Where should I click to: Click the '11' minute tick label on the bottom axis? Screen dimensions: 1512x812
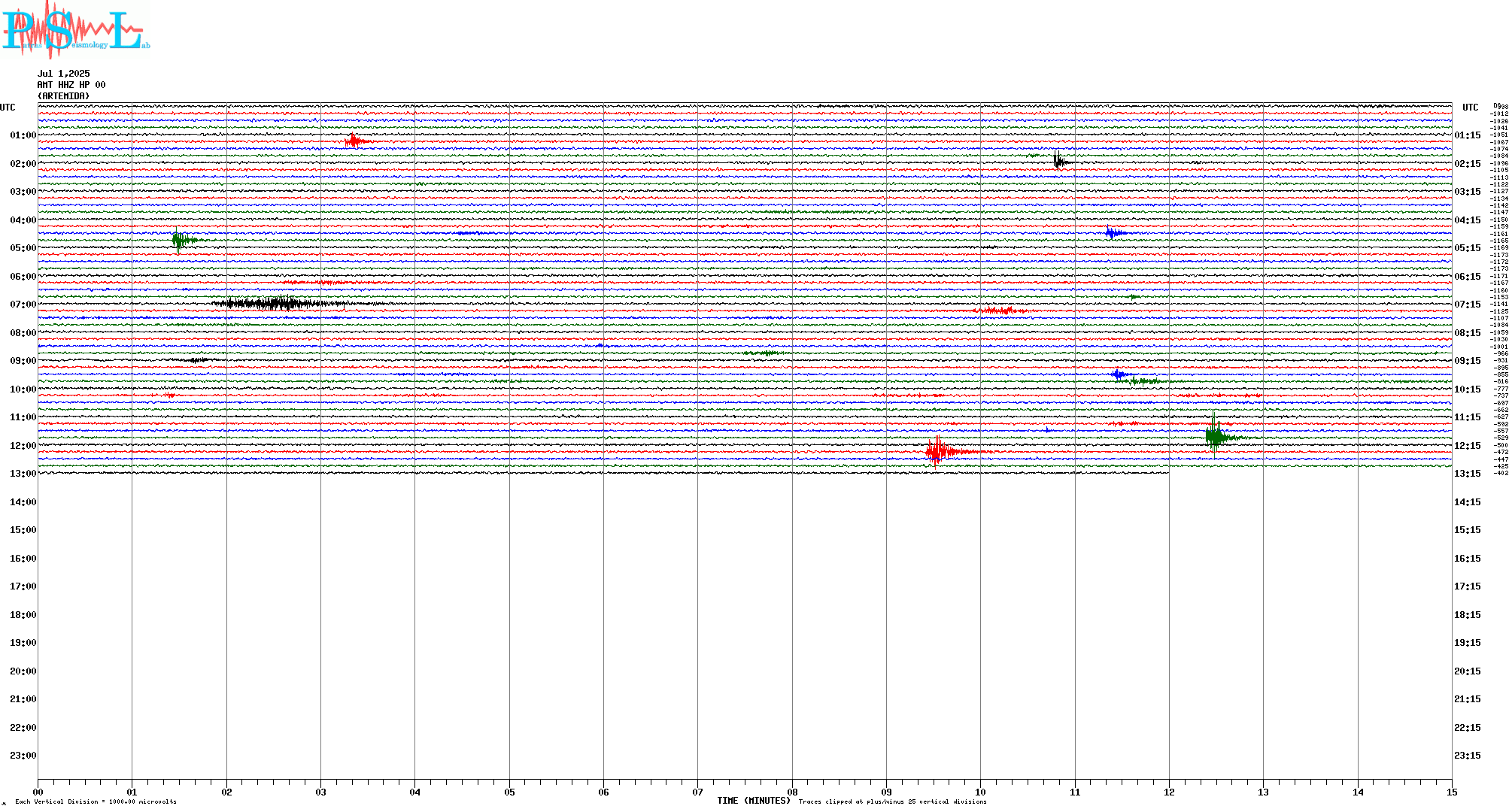tap(1075, 792)
